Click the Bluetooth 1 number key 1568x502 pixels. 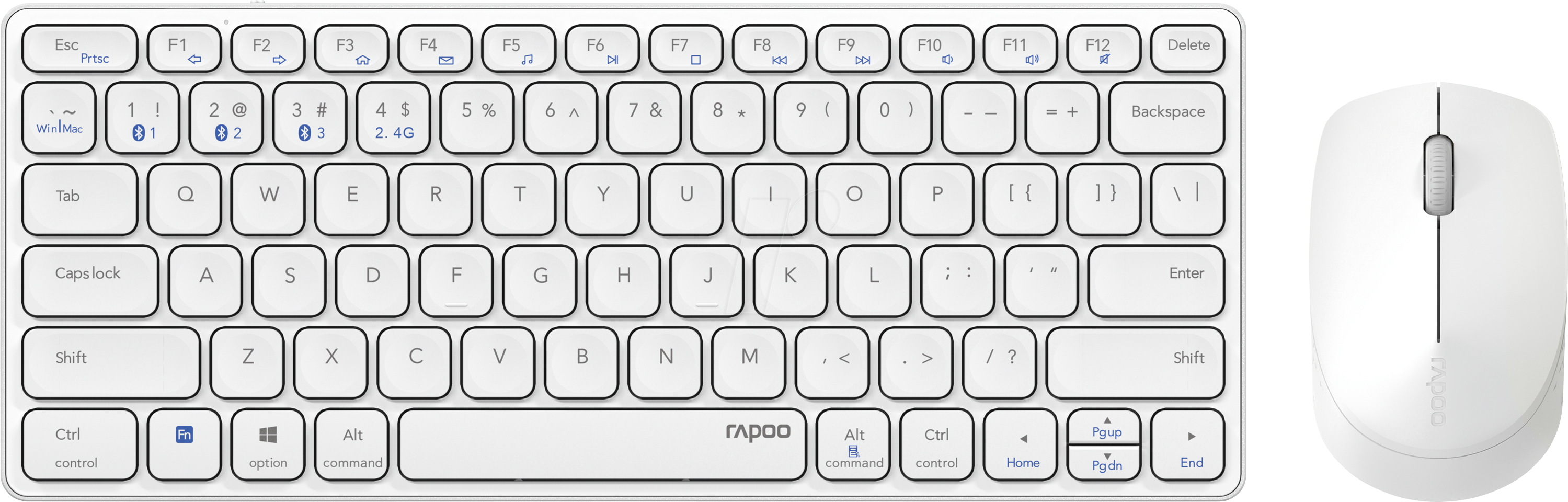point(142,118)
